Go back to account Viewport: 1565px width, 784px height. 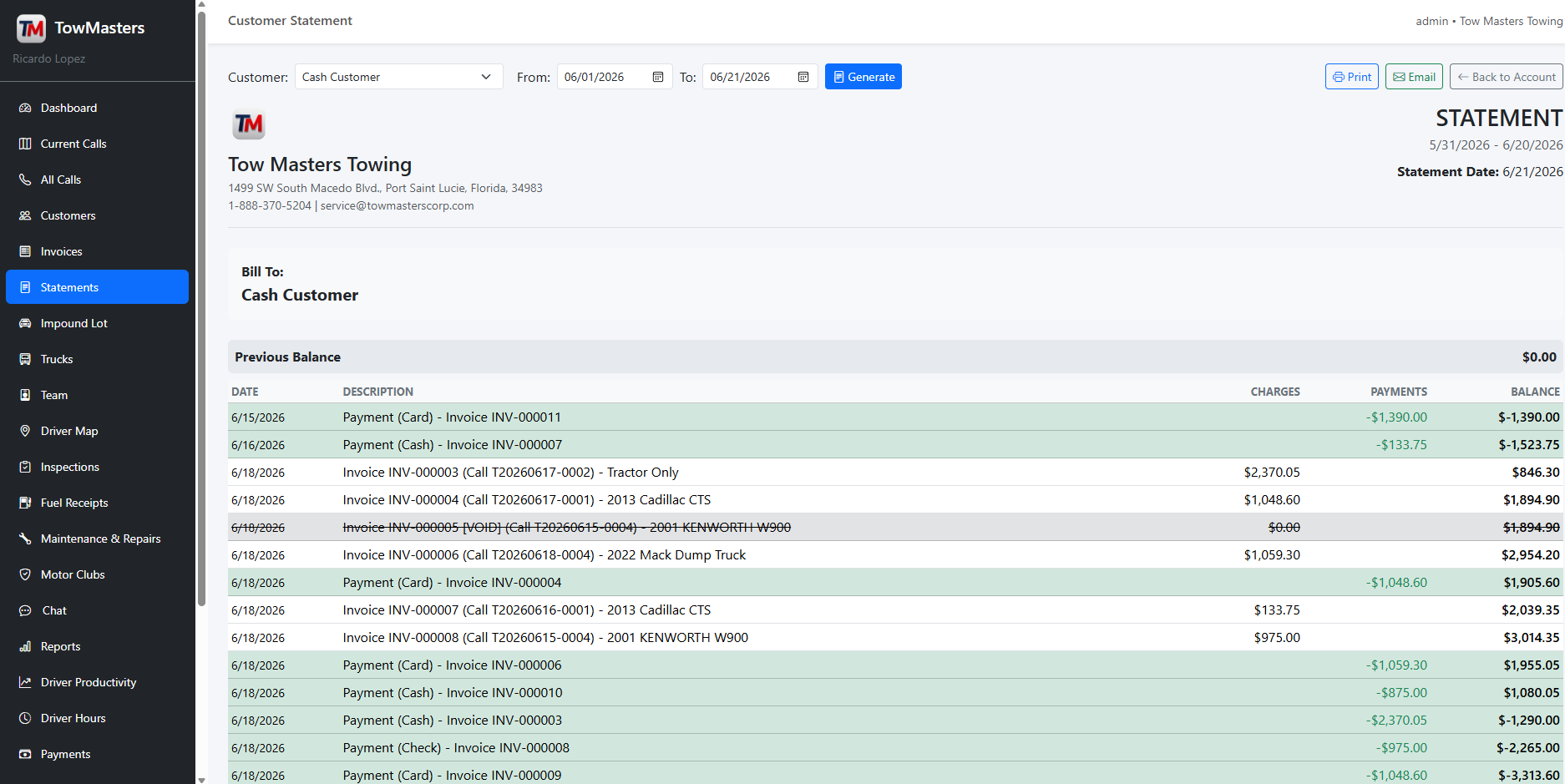click(x=1507, y=77)
